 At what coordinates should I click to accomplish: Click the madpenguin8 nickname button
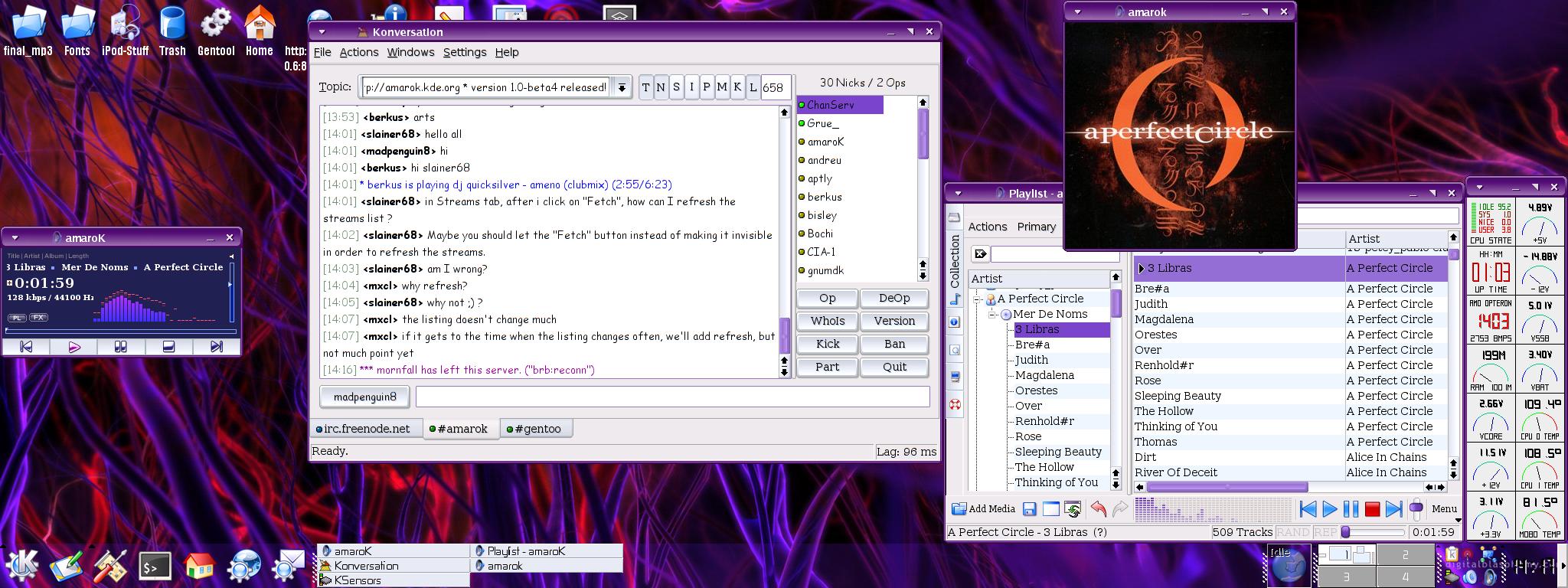tap(364, 397)
